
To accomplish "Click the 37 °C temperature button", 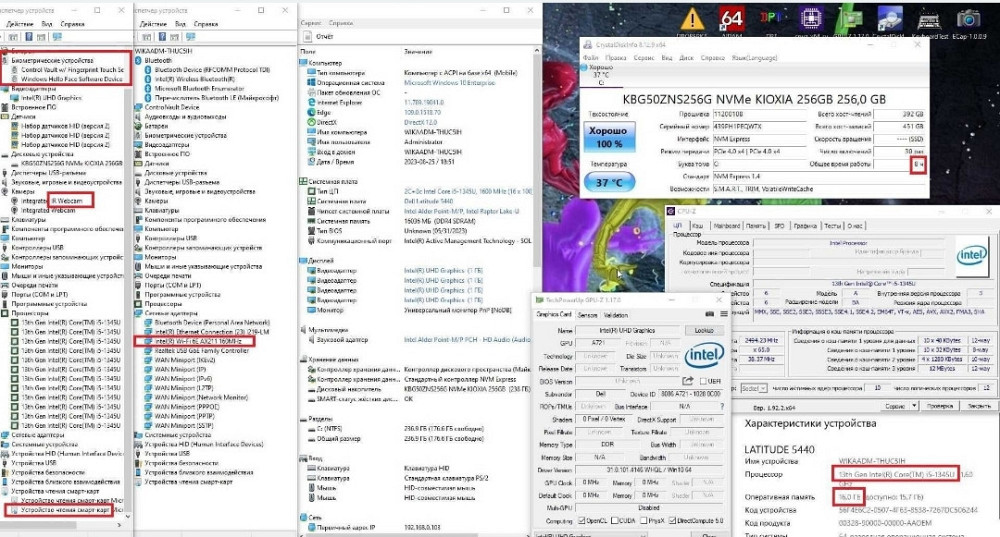I will (608, 183).
